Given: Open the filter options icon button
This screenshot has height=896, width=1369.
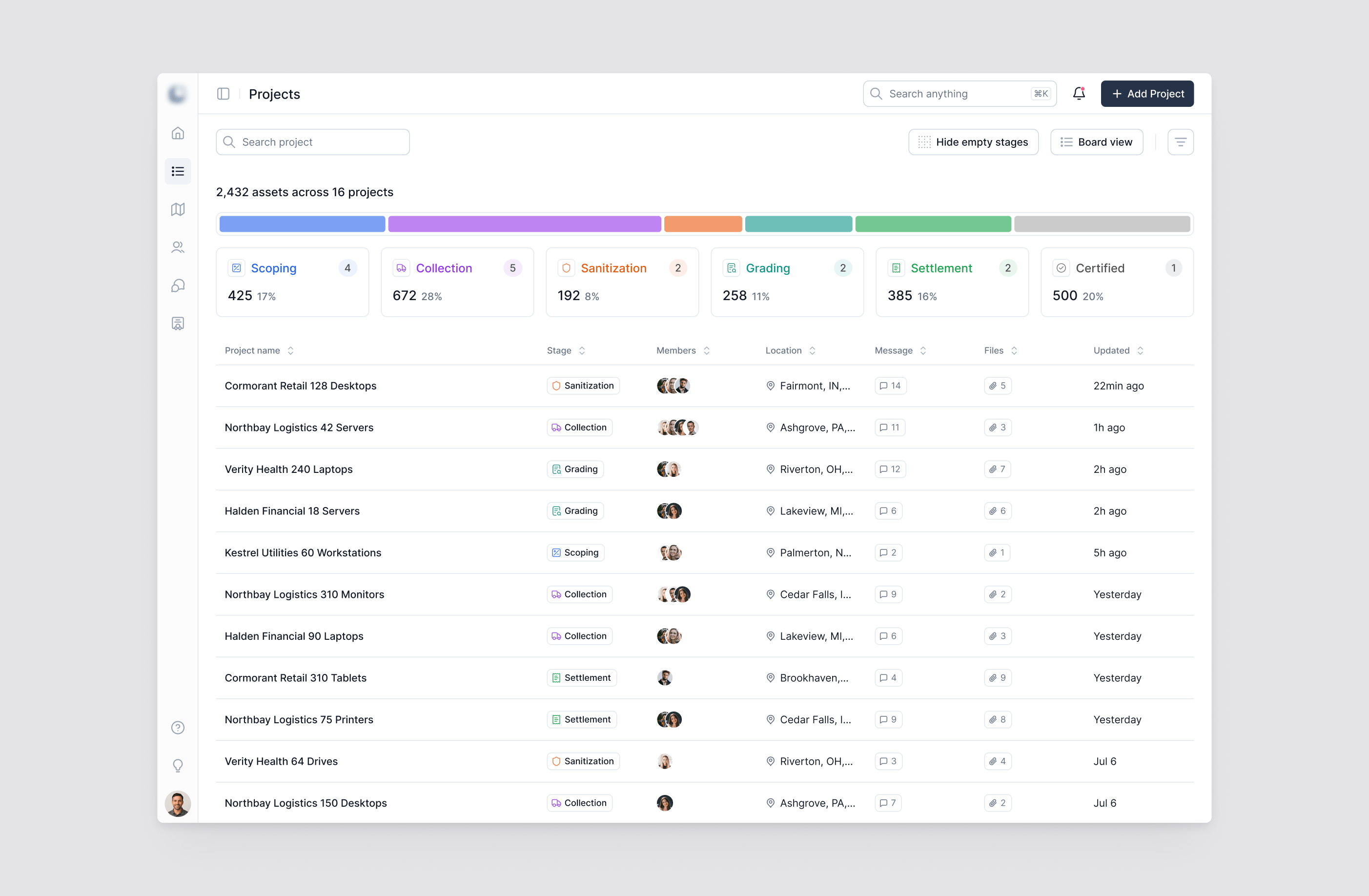Looking at the screenshot, I should (x=1180, y=142).
